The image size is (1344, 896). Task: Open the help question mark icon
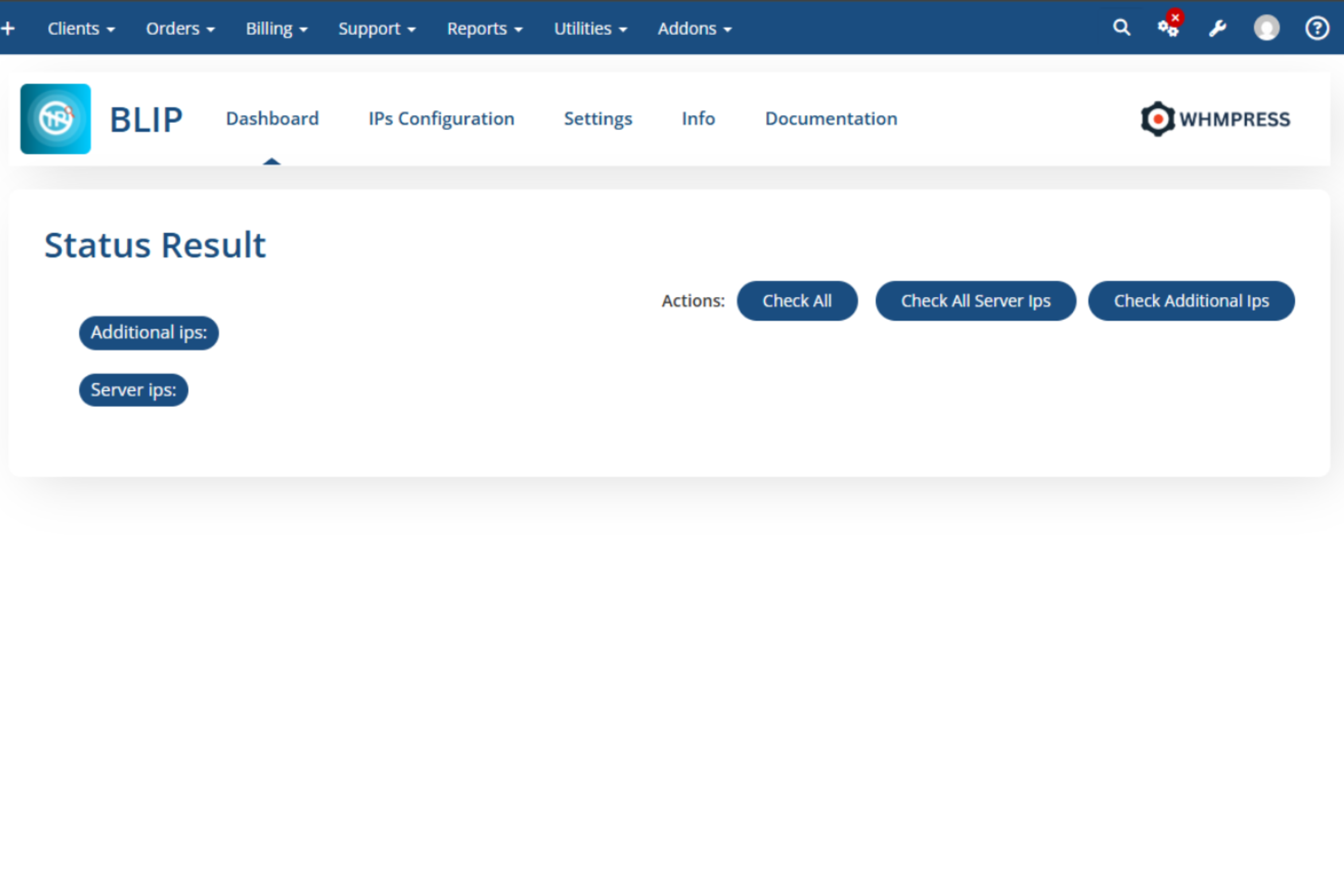tap(1316, 28)
